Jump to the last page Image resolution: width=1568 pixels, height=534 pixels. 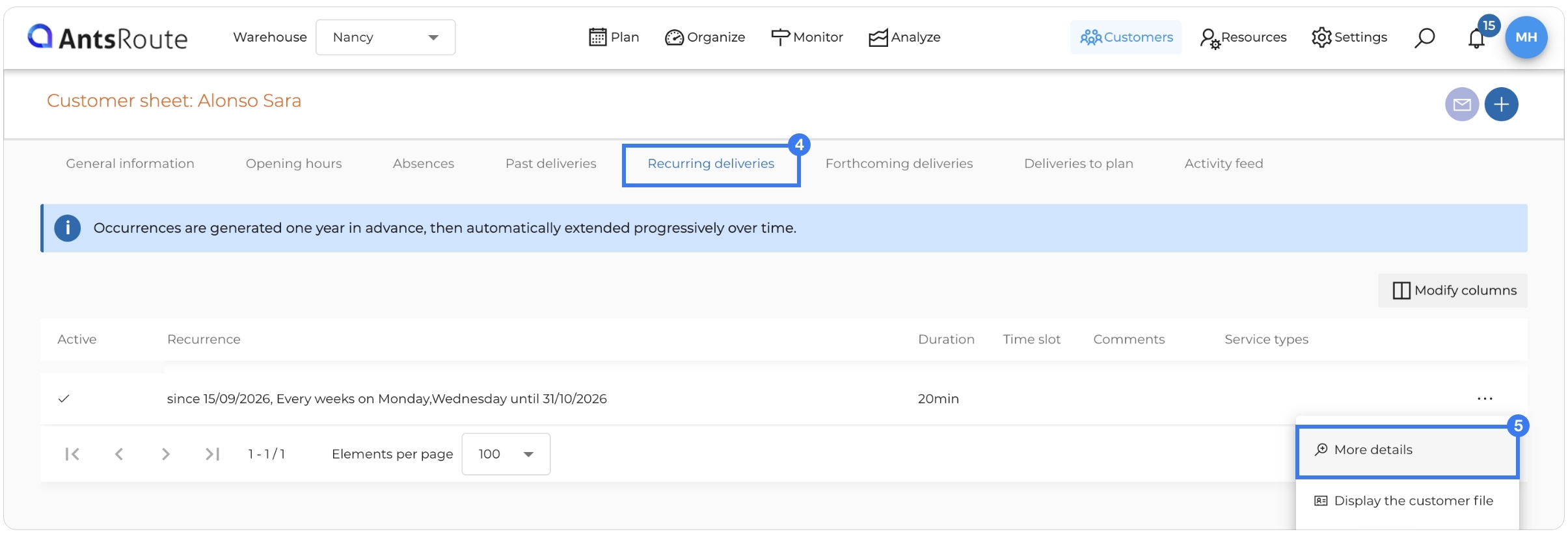click(x=212, y=454)
